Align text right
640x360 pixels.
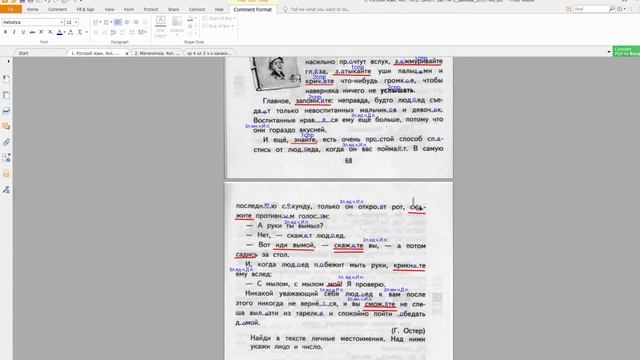coord(136,22)
